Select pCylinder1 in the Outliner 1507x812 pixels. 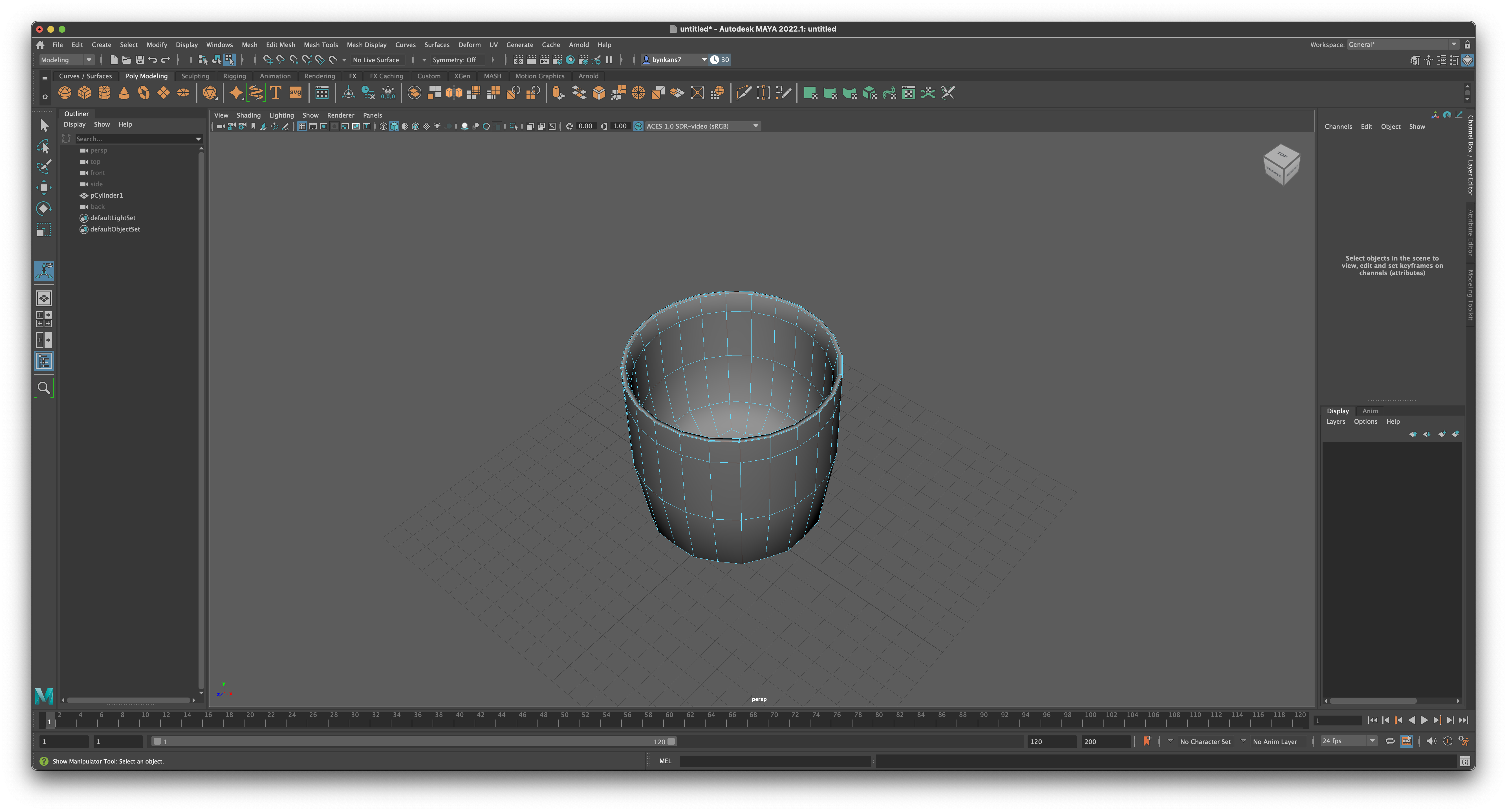tap(107, 195)
